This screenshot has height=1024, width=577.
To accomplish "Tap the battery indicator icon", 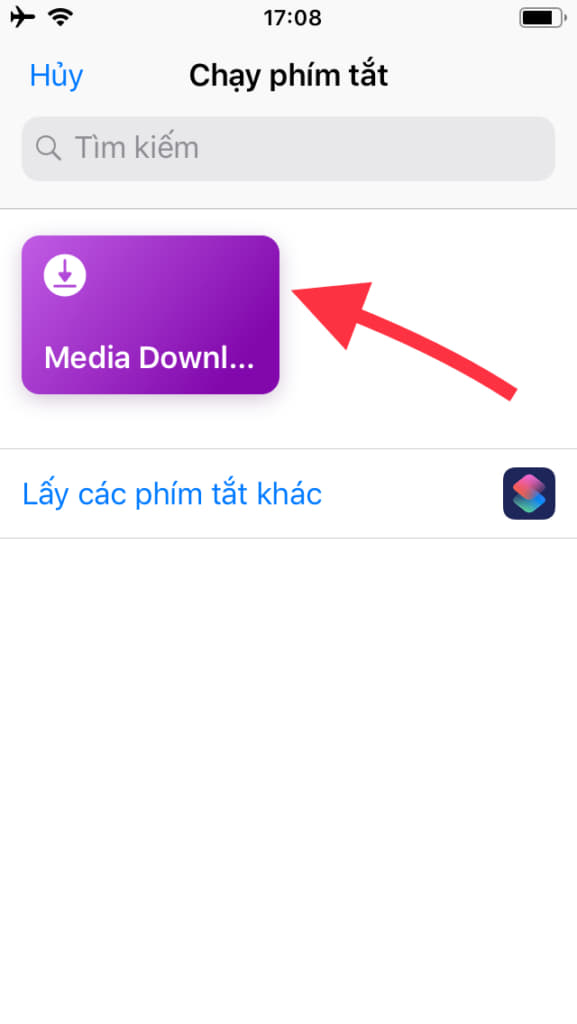I will (542, 18).
